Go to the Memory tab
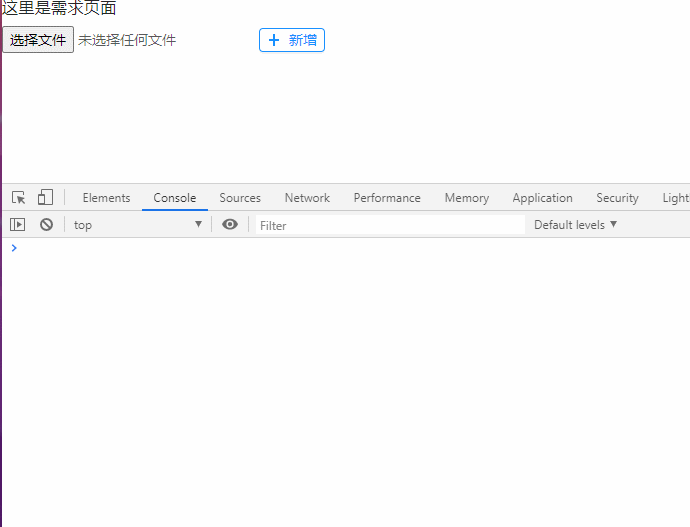This screenshot has width=690, height=527. click(467, 198)
